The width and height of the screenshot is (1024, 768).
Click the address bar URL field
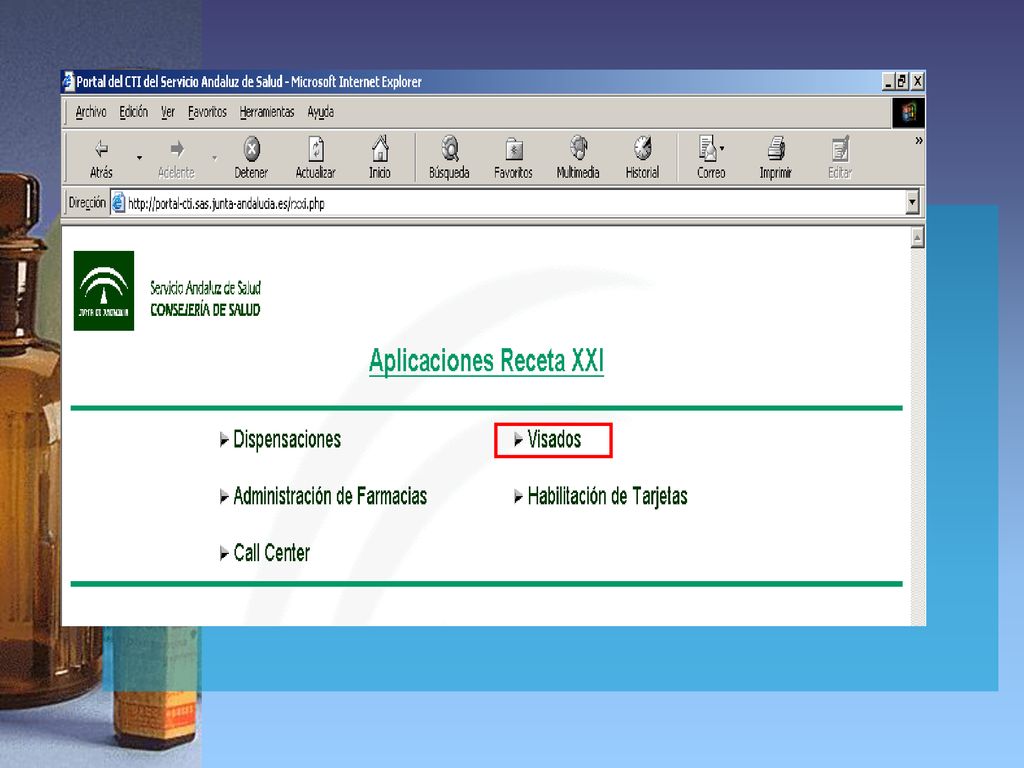[x=515, y=204]
